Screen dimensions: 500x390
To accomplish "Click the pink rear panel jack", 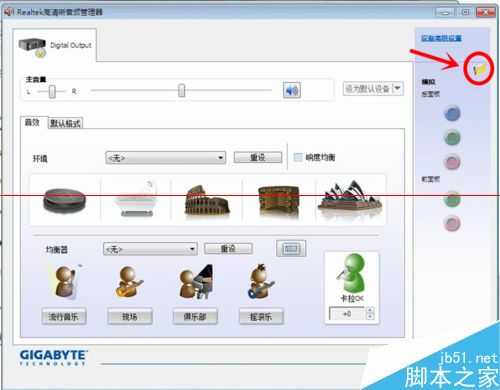I will (x=452, y=162).
